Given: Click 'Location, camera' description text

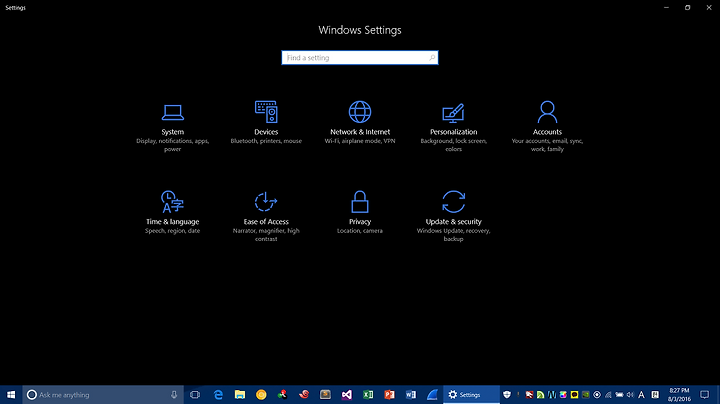Looking at the screenshot, I should 360,231.
